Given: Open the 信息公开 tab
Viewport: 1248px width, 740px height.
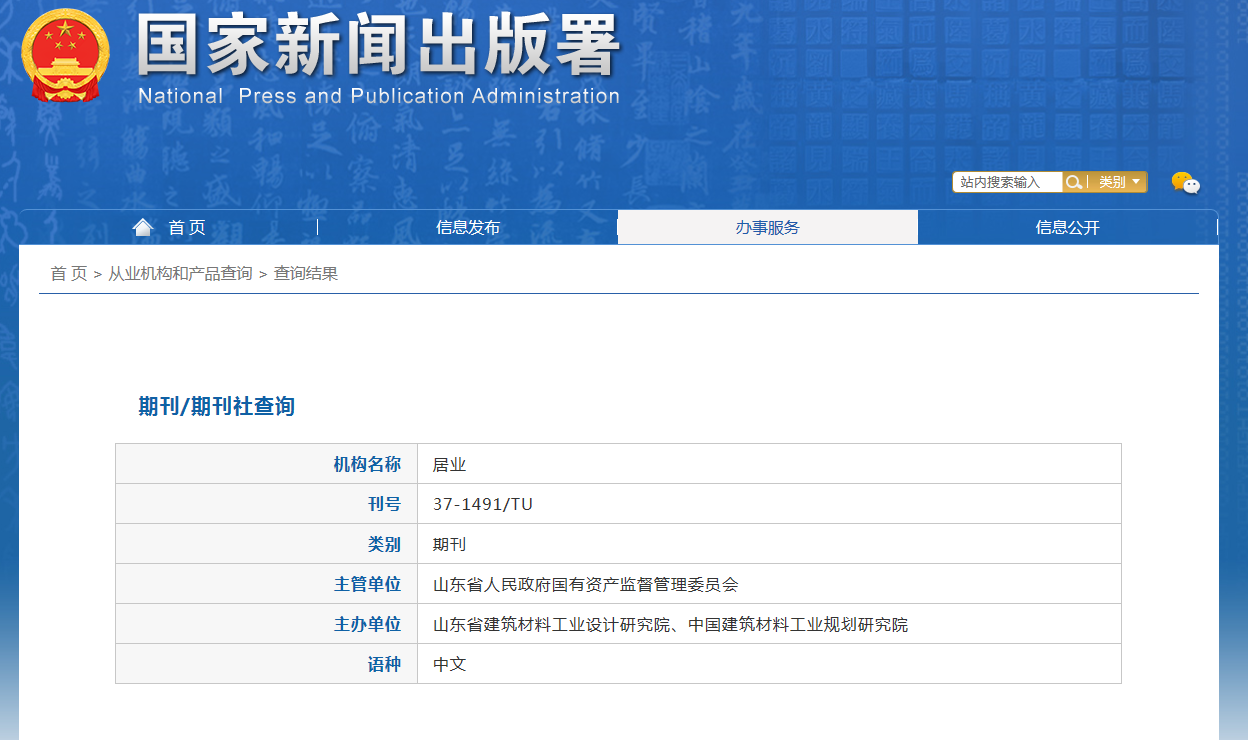Looking at the screenshot, I should [x=1068, y=227].
